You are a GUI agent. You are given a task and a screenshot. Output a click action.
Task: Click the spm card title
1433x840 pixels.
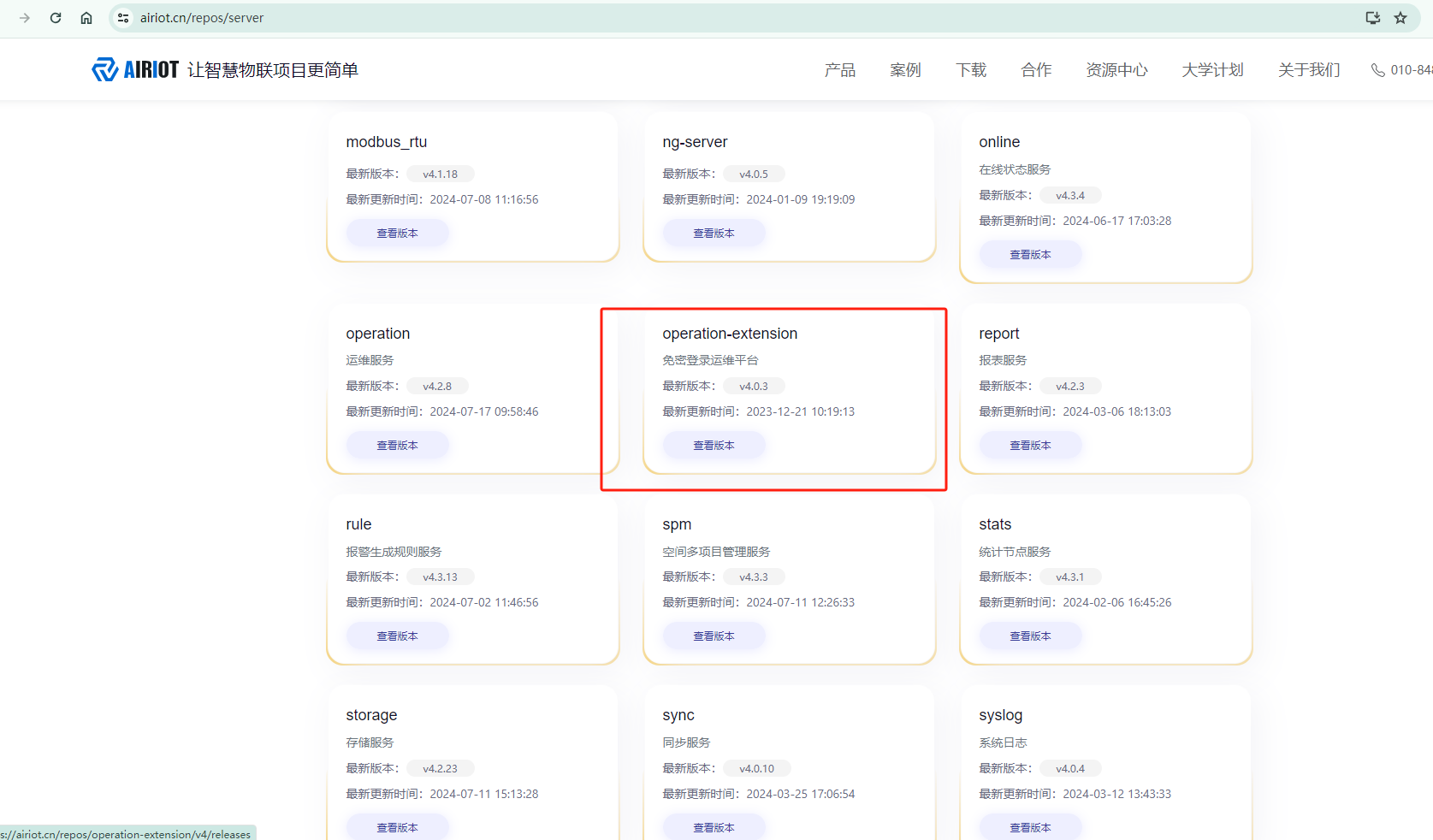point(677,524)
